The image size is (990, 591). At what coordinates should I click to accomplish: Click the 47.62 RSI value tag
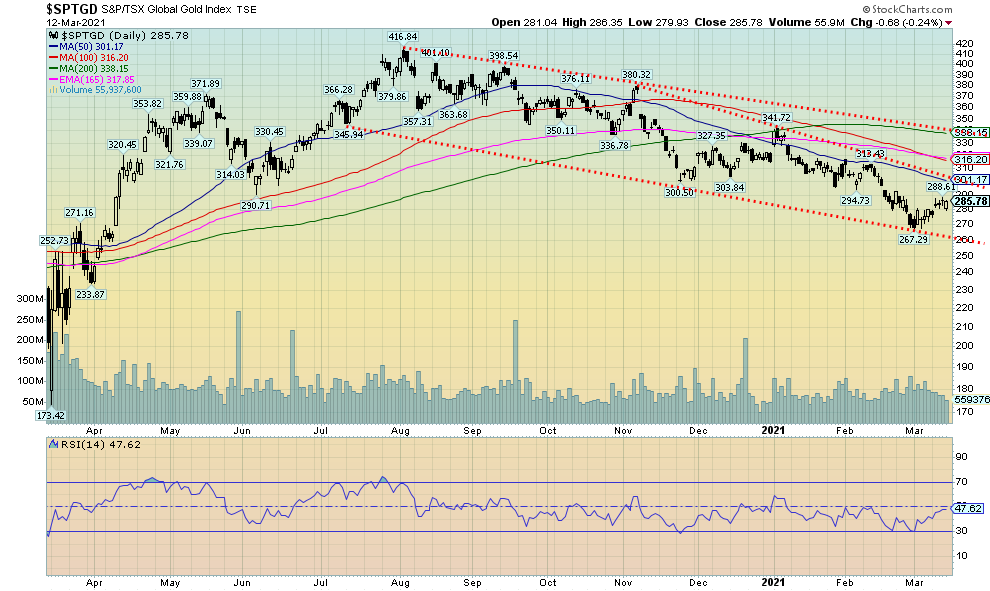[966, 507]
